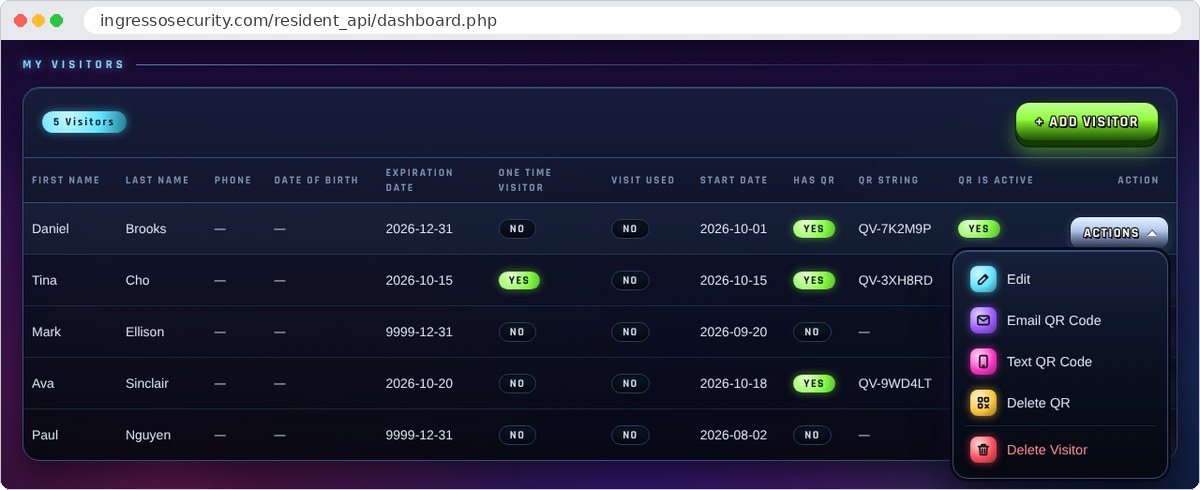Click the blue pencil Edit icon
The image size is (1200, 490).
click(x=983, y=279)
